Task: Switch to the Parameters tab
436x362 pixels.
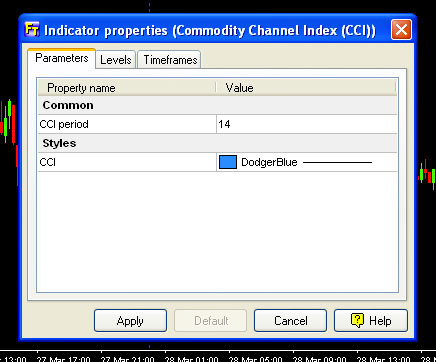Action: pos(62,59)
